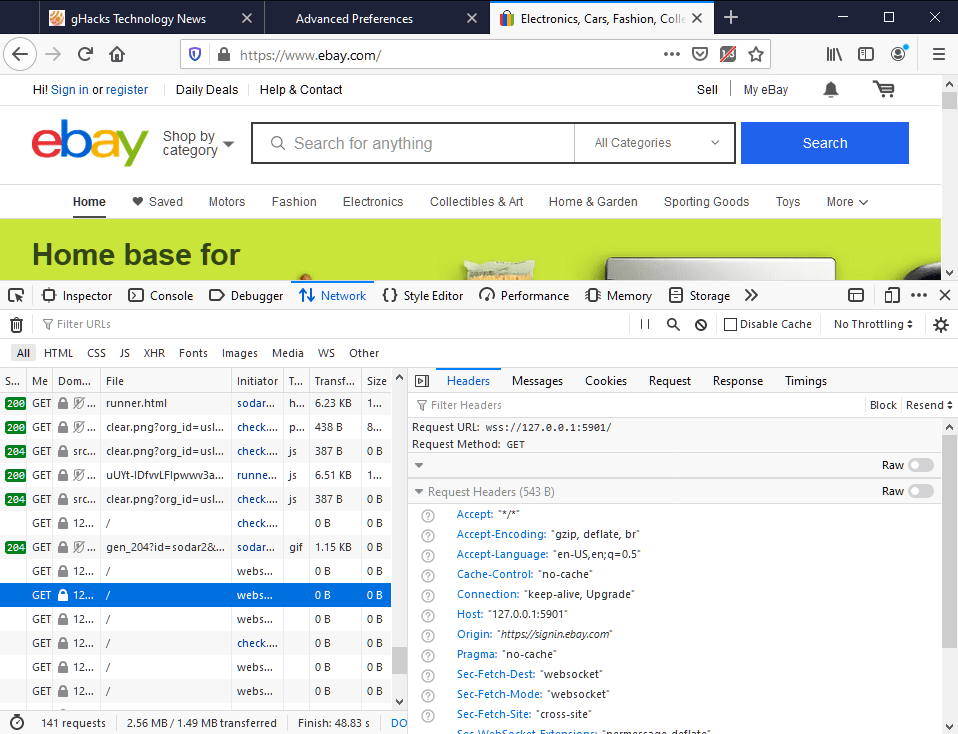Click the blue eBay Search button
The image size is (958, 734).
pyautogui.click(x=825, y=143)
